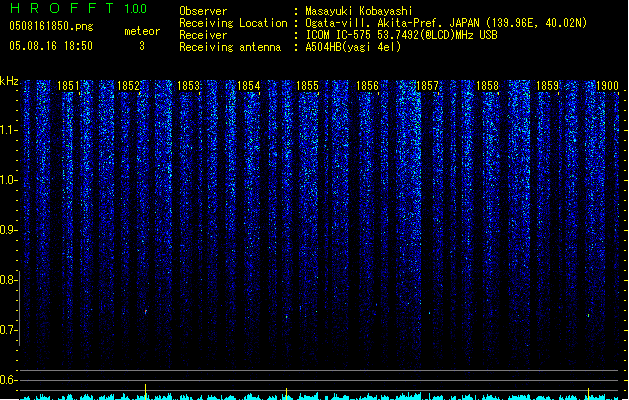Viewport: 629px width, 400px height.
Task: Click the ICOM IC-575 receiver line
Action: pyautogui.click(x=402, y=35)
